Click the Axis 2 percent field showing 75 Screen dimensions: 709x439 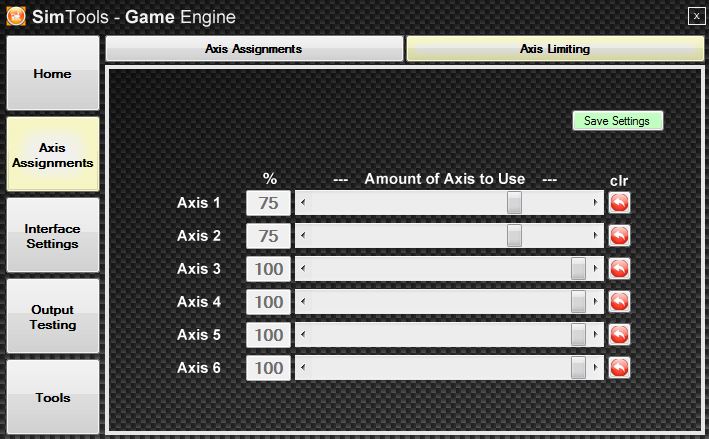(269, 236)
